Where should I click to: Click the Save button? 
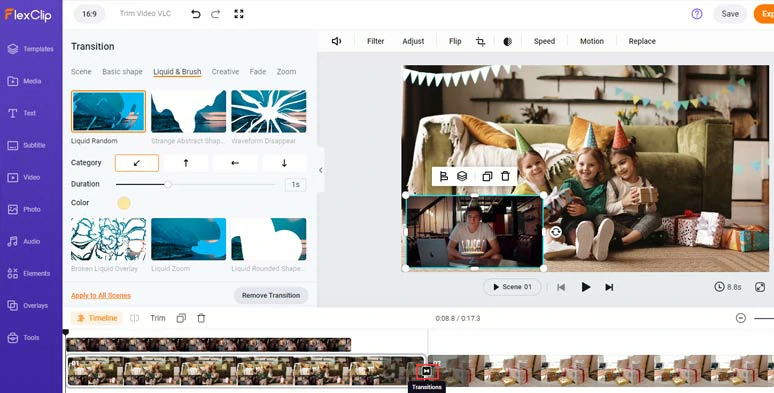(x=730, y=14)
